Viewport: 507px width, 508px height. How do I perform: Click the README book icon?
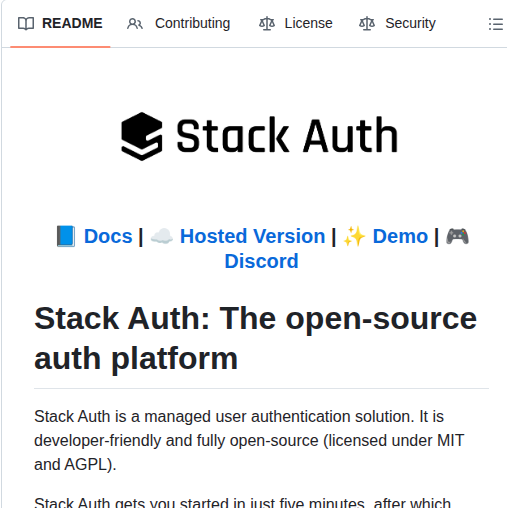pos(26,24)
